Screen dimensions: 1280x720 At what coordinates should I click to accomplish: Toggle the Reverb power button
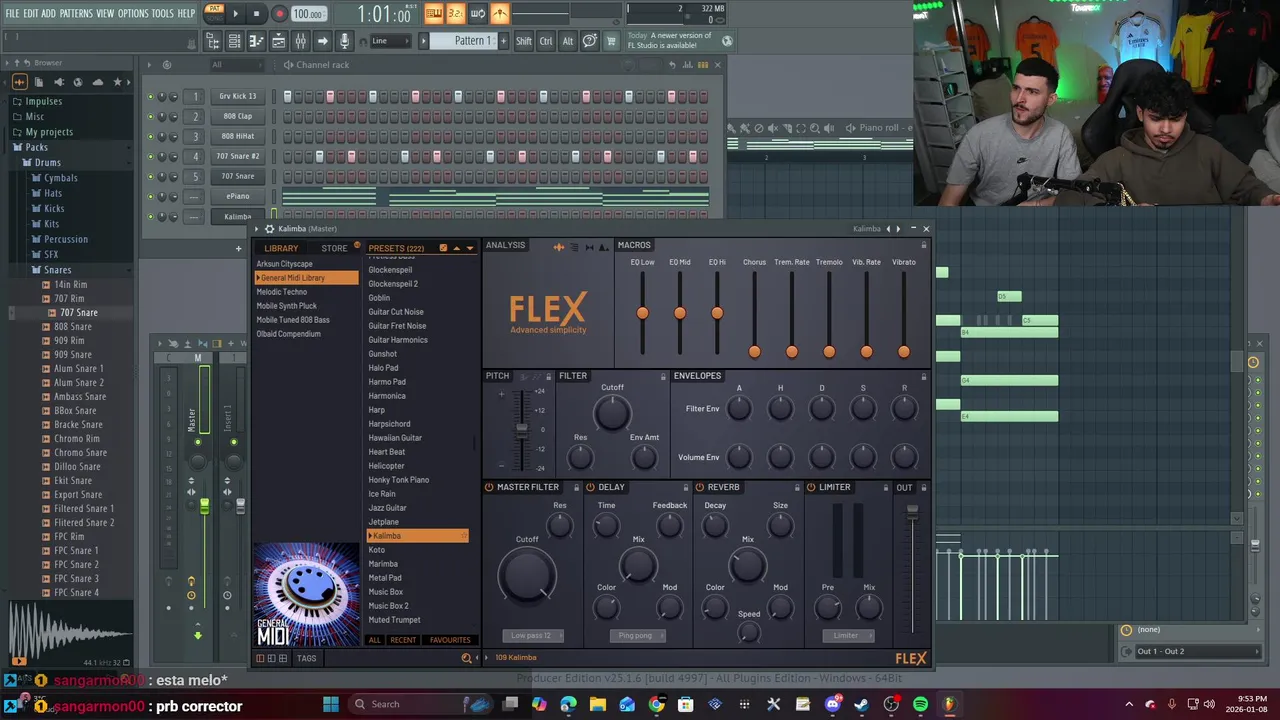click(700, 487)
